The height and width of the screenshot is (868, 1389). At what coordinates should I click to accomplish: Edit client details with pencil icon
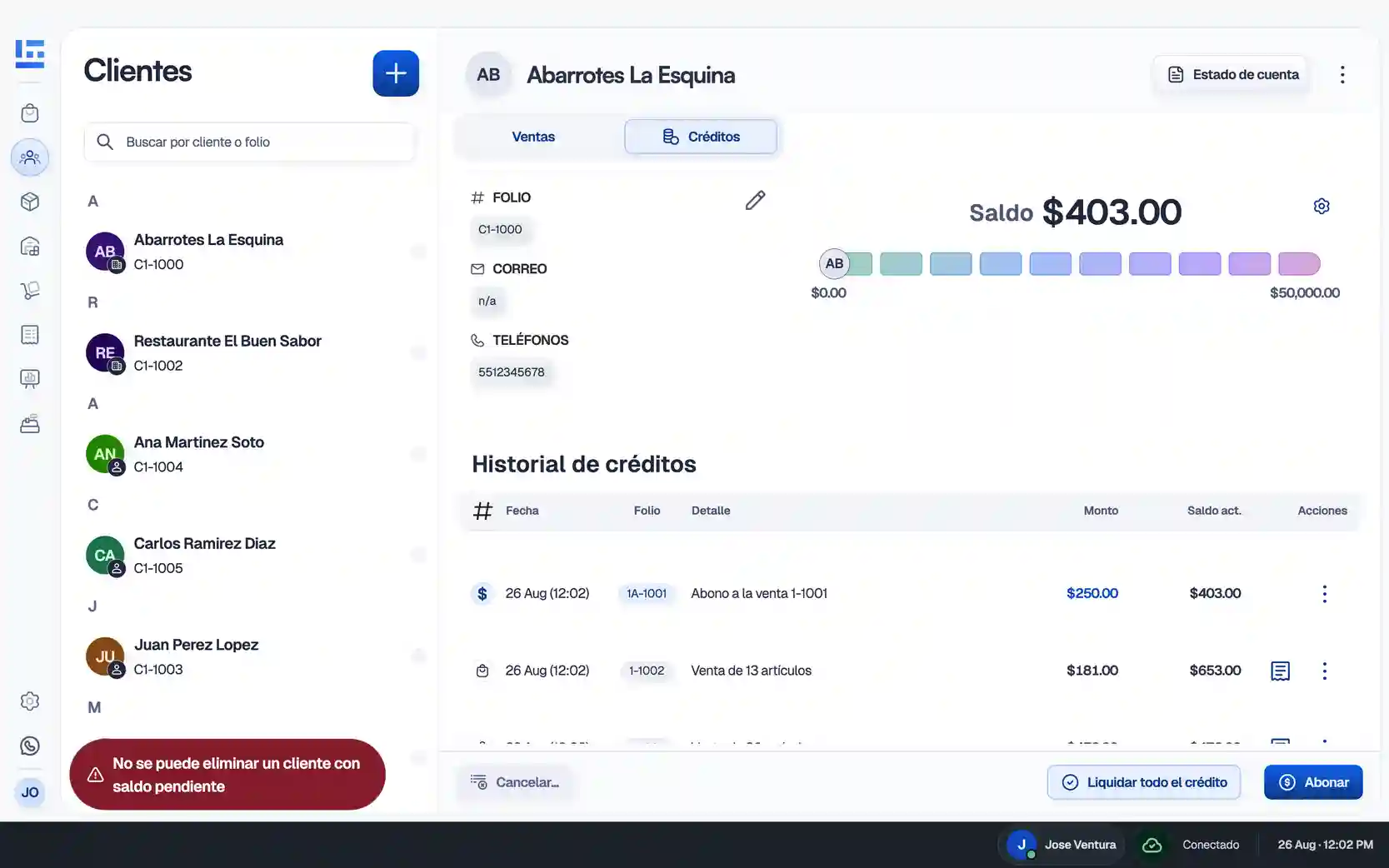755,200
